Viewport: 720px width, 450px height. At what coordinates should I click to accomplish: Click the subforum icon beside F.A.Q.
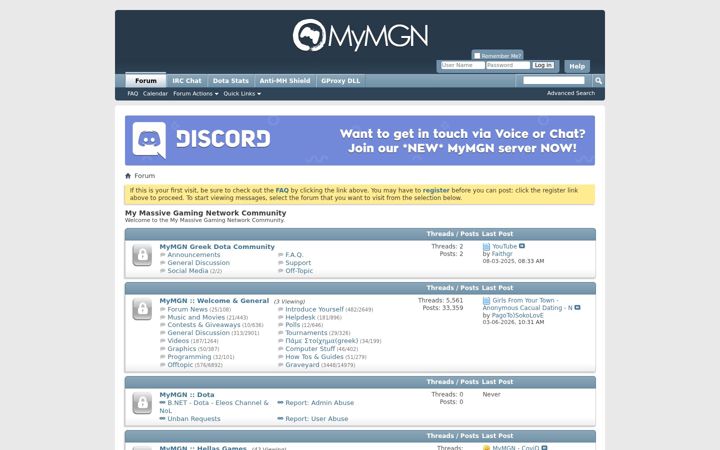click(281, 255)
